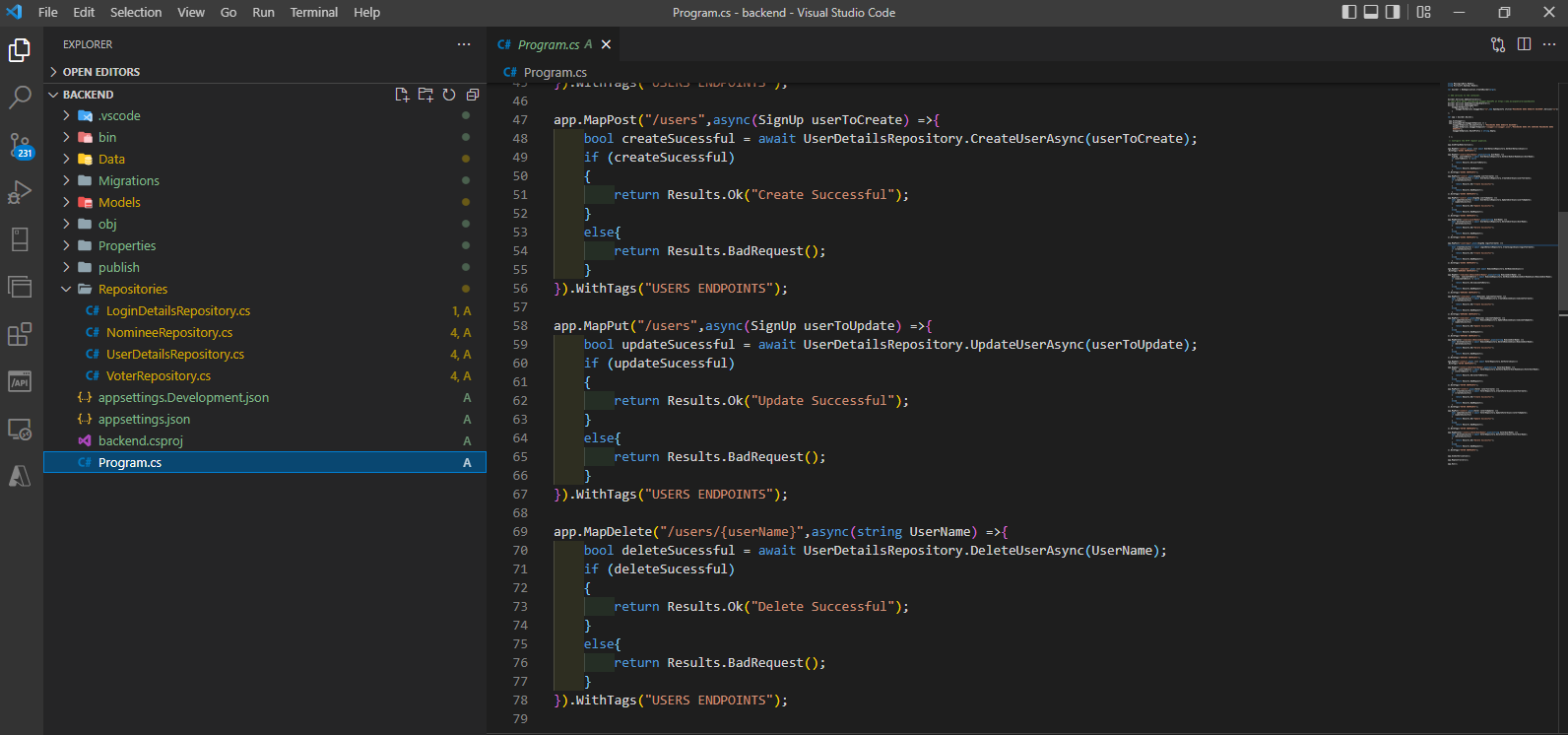
Task: Toggle secondary side bar visibility
Action: pos(1393,12)
